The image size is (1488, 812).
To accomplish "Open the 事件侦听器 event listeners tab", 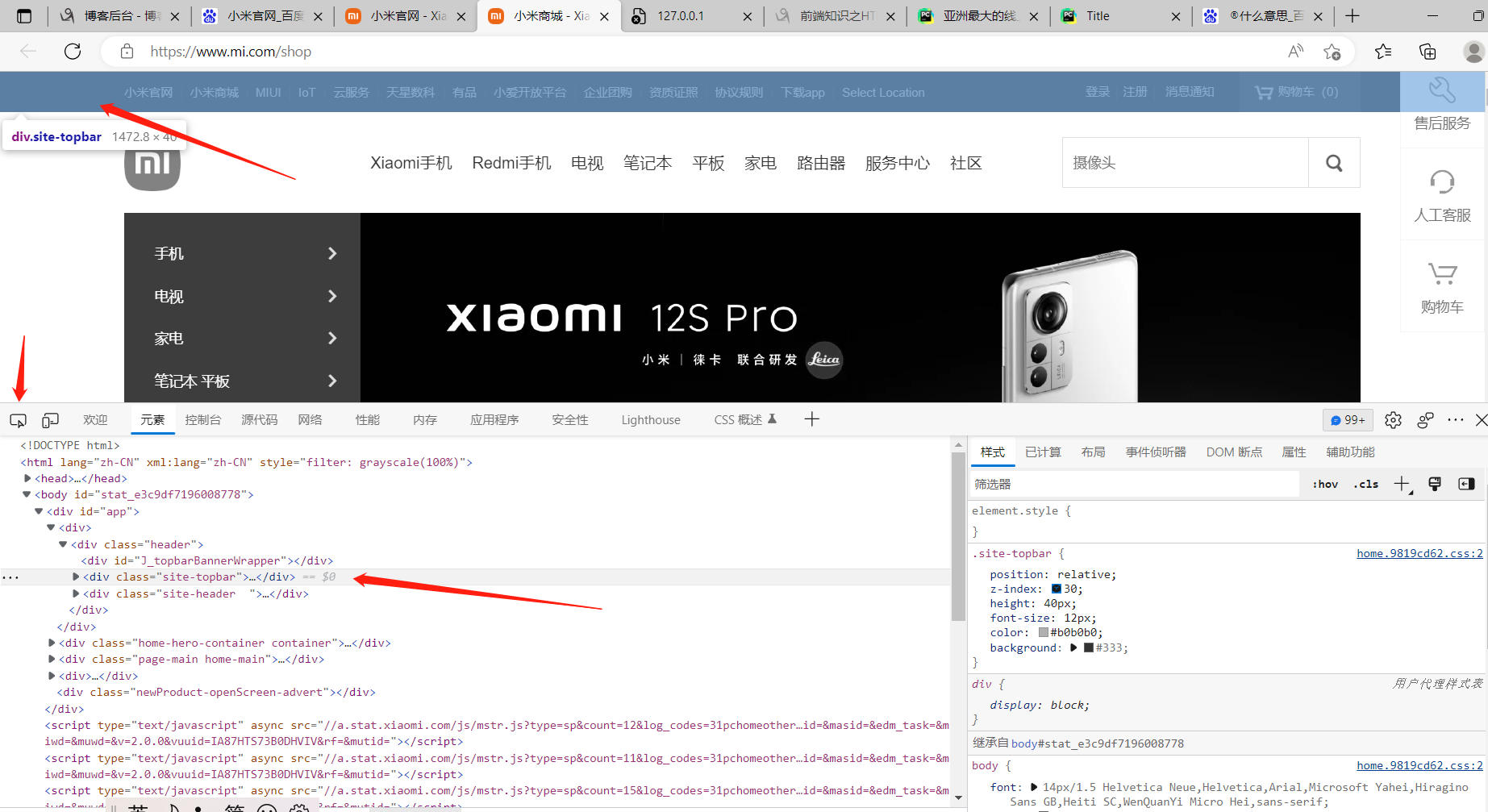I will [1156, 452].
